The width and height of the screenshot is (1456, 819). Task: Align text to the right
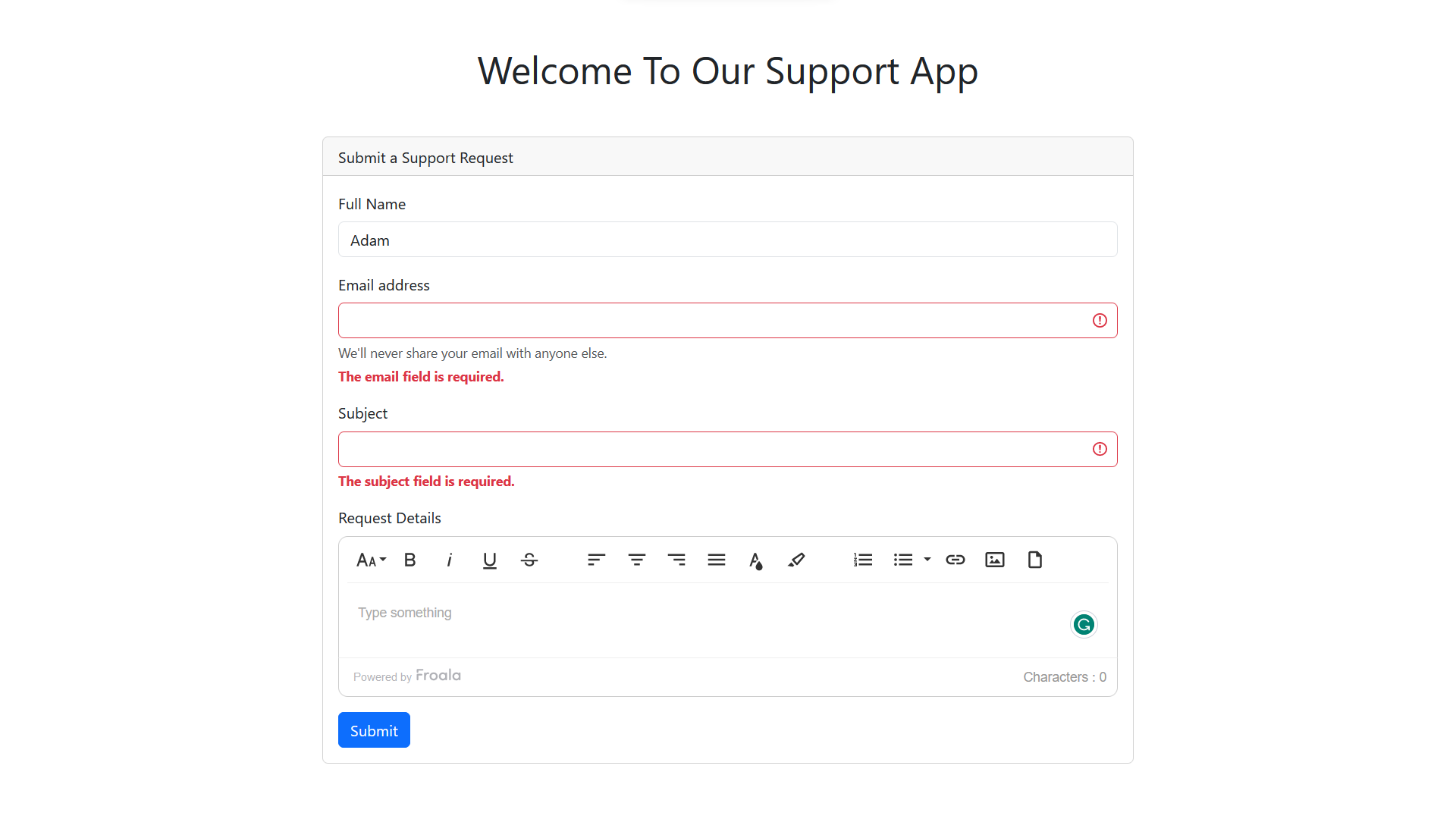(x=676, y=560)
